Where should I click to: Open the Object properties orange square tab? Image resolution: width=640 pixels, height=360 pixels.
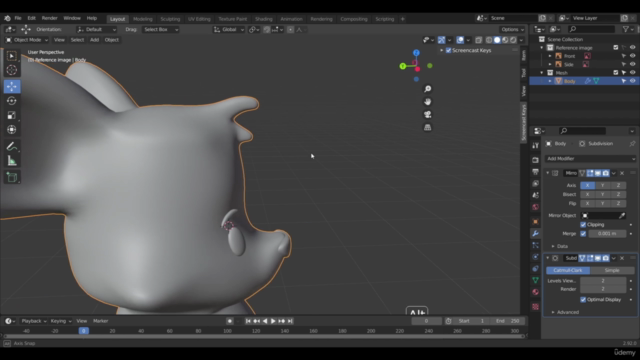(536, 222)
